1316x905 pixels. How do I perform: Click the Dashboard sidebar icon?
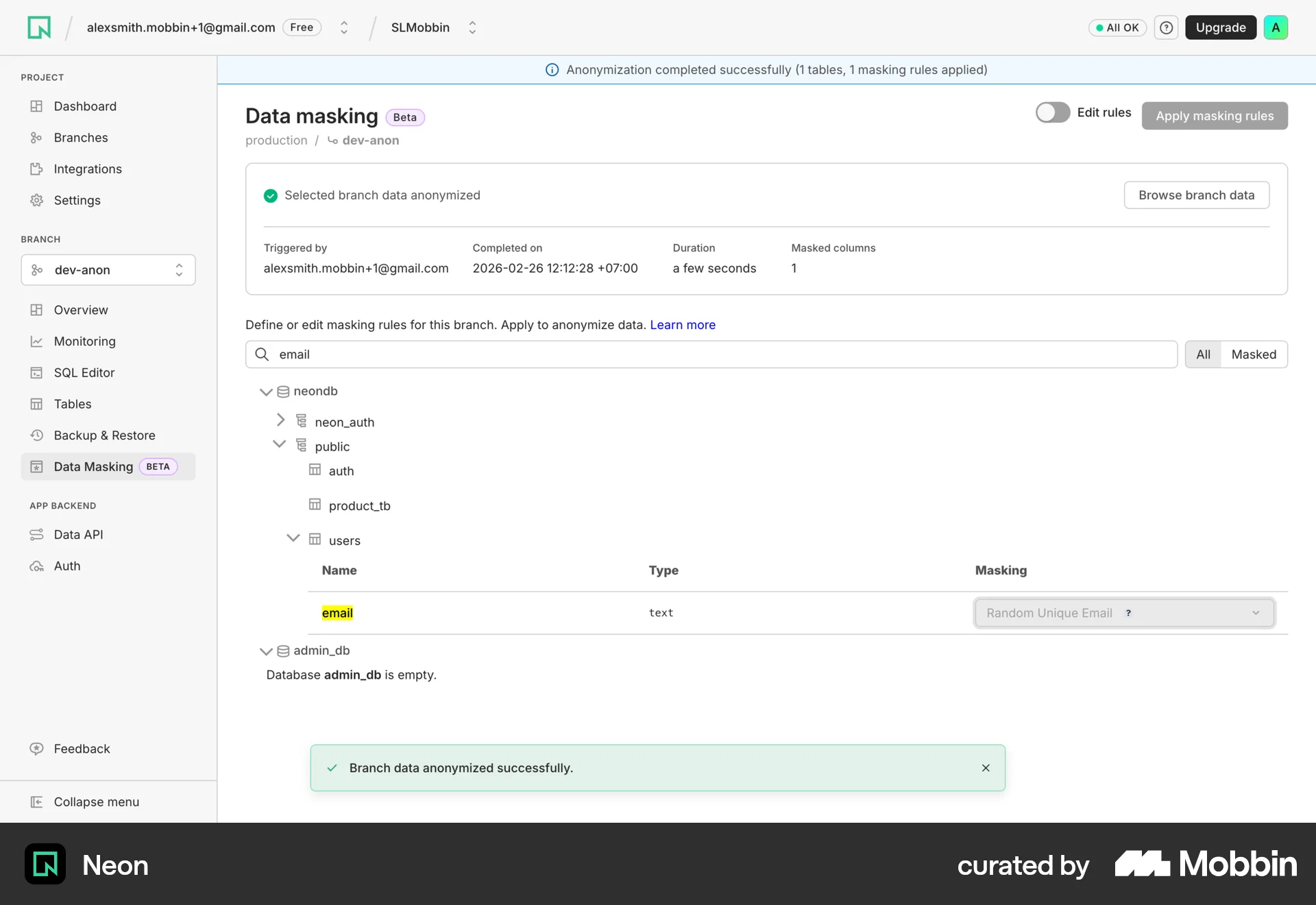pyautogui.click(x=36, y=106)
